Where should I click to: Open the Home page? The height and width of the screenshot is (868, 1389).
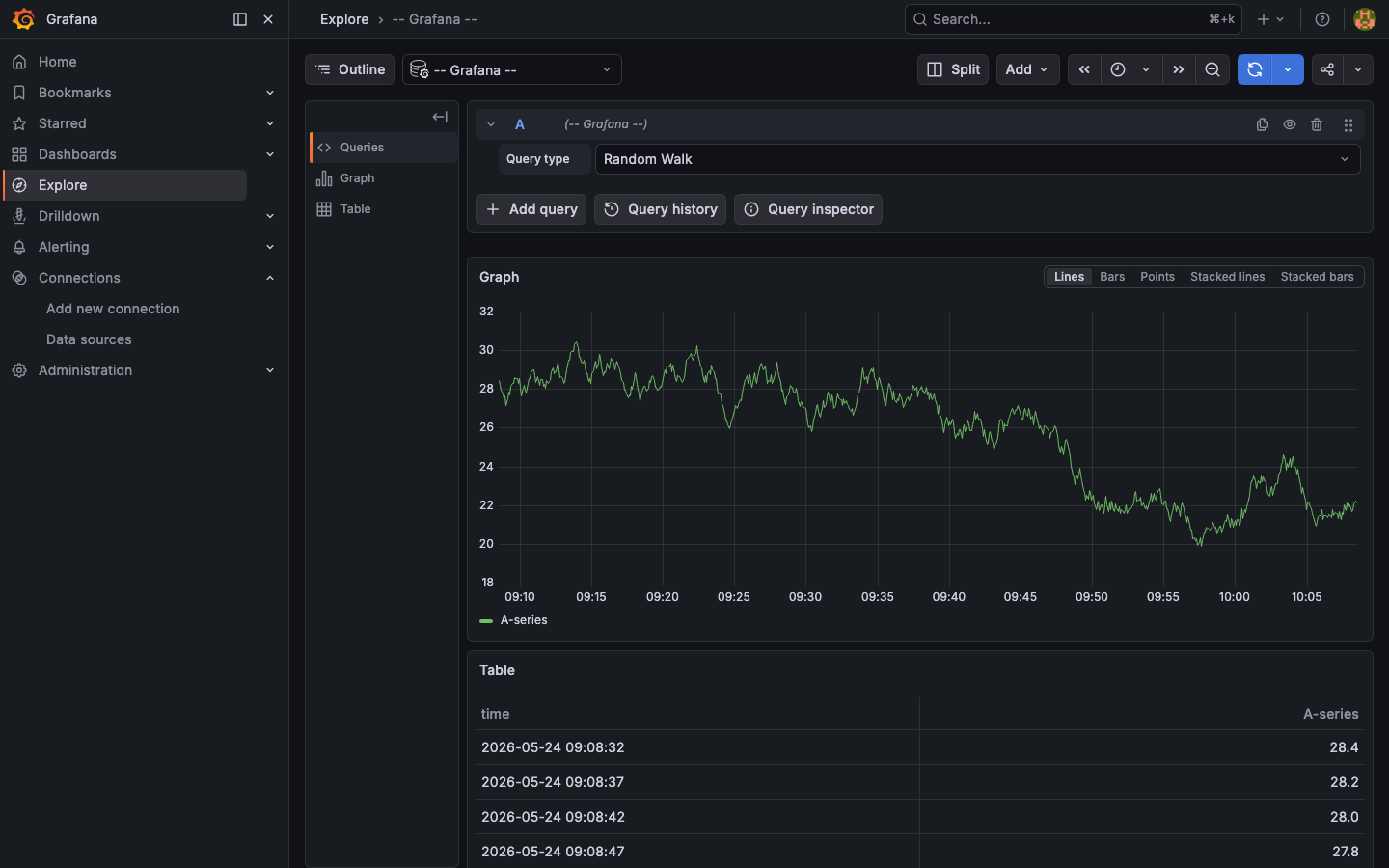(58, 62)
